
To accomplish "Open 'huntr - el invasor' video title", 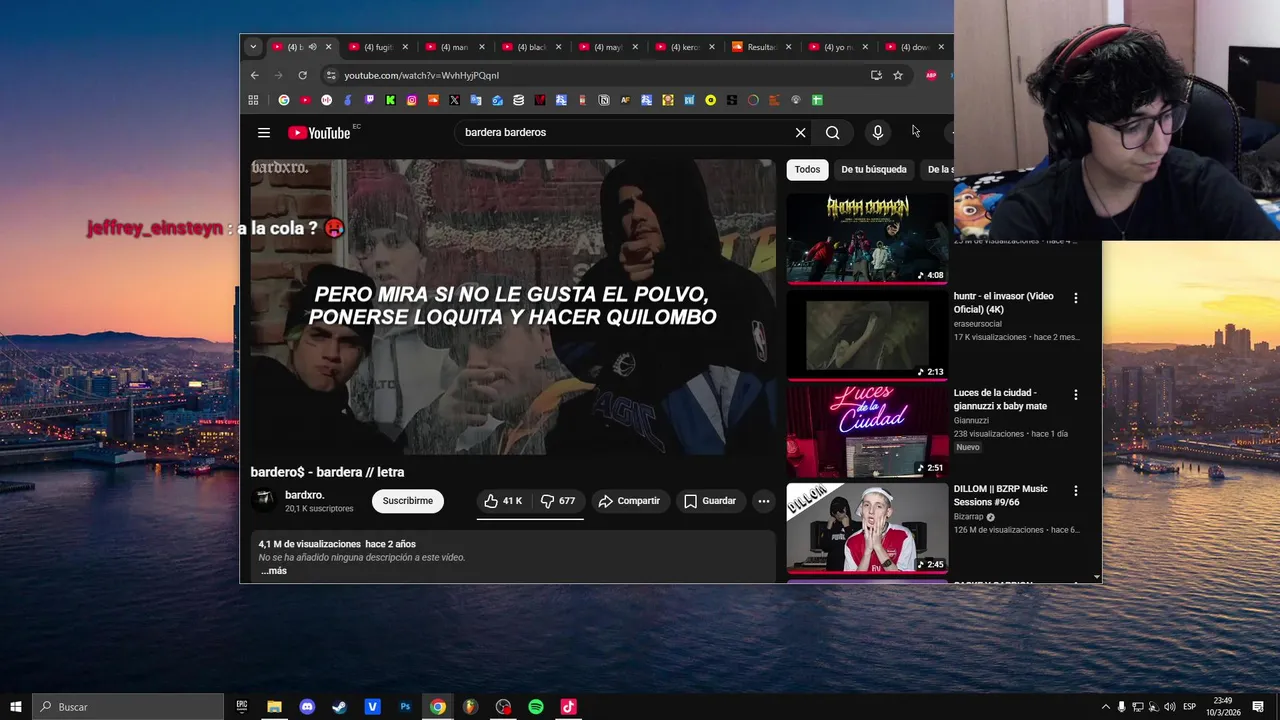I will pyautogui.click(x=1004, y=303).
